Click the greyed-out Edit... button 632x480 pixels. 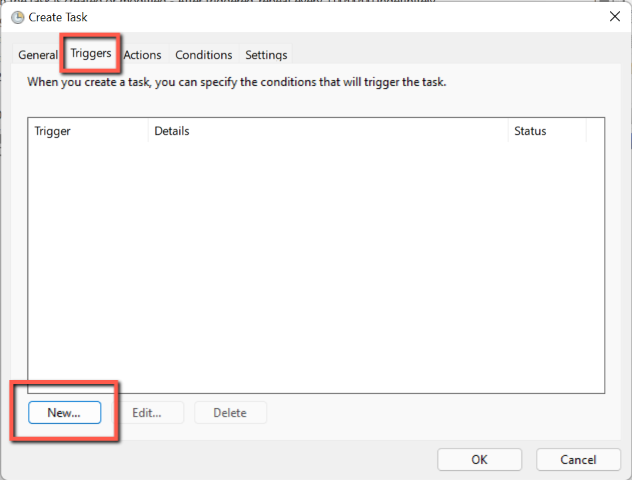[146, 412]
